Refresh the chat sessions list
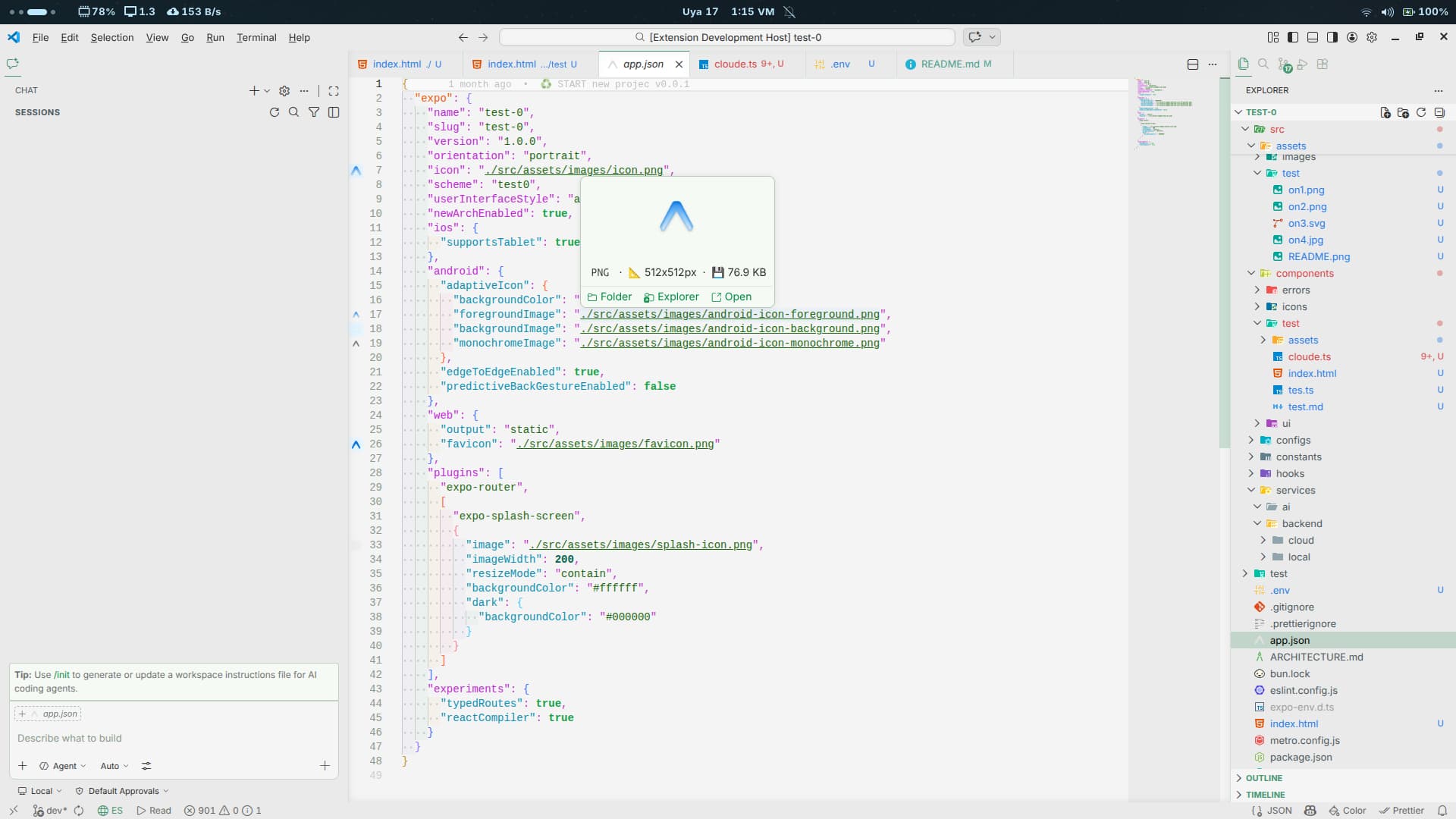Image resolution: width=1456 pixels, height=819 pixels. [x=274, y=112]
